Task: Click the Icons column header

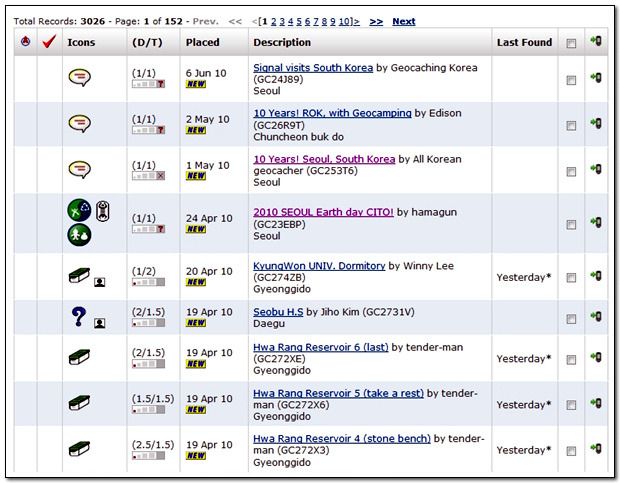Action: (x=81, y=42)
